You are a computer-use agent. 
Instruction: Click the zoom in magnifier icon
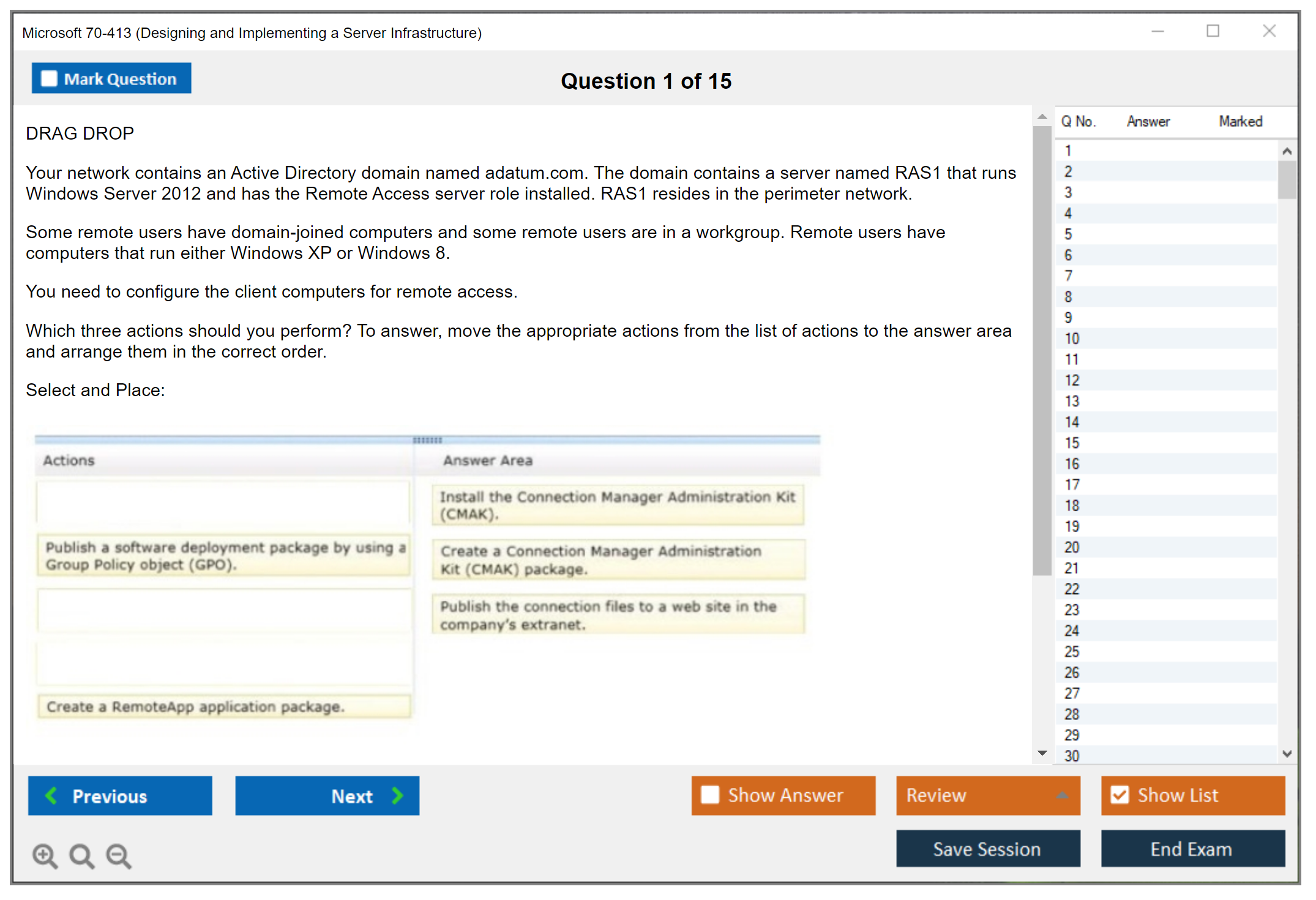(44, 855)
